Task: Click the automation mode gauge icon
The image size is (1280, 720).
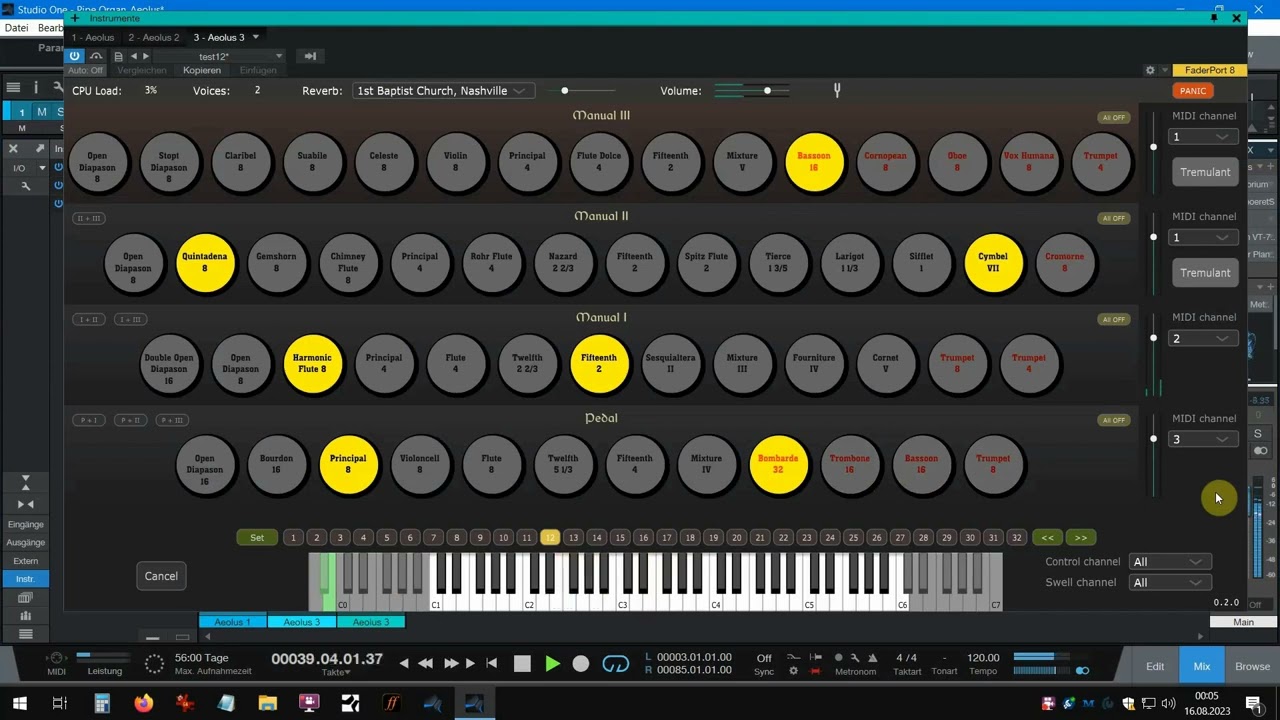Action: [96, 56]
